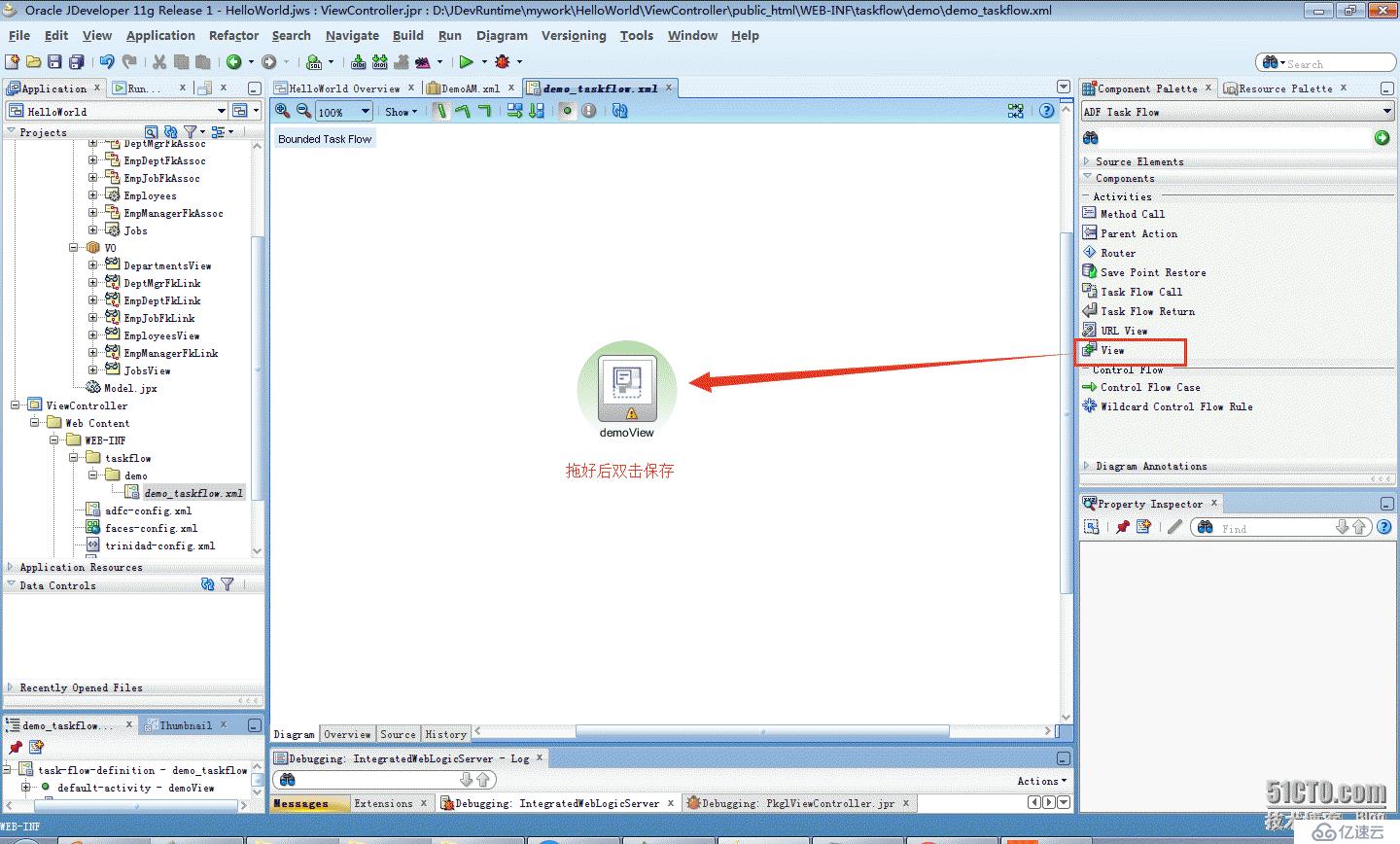
Task: Switch to the Resource Palette tab
Action: click(1285, 88)
